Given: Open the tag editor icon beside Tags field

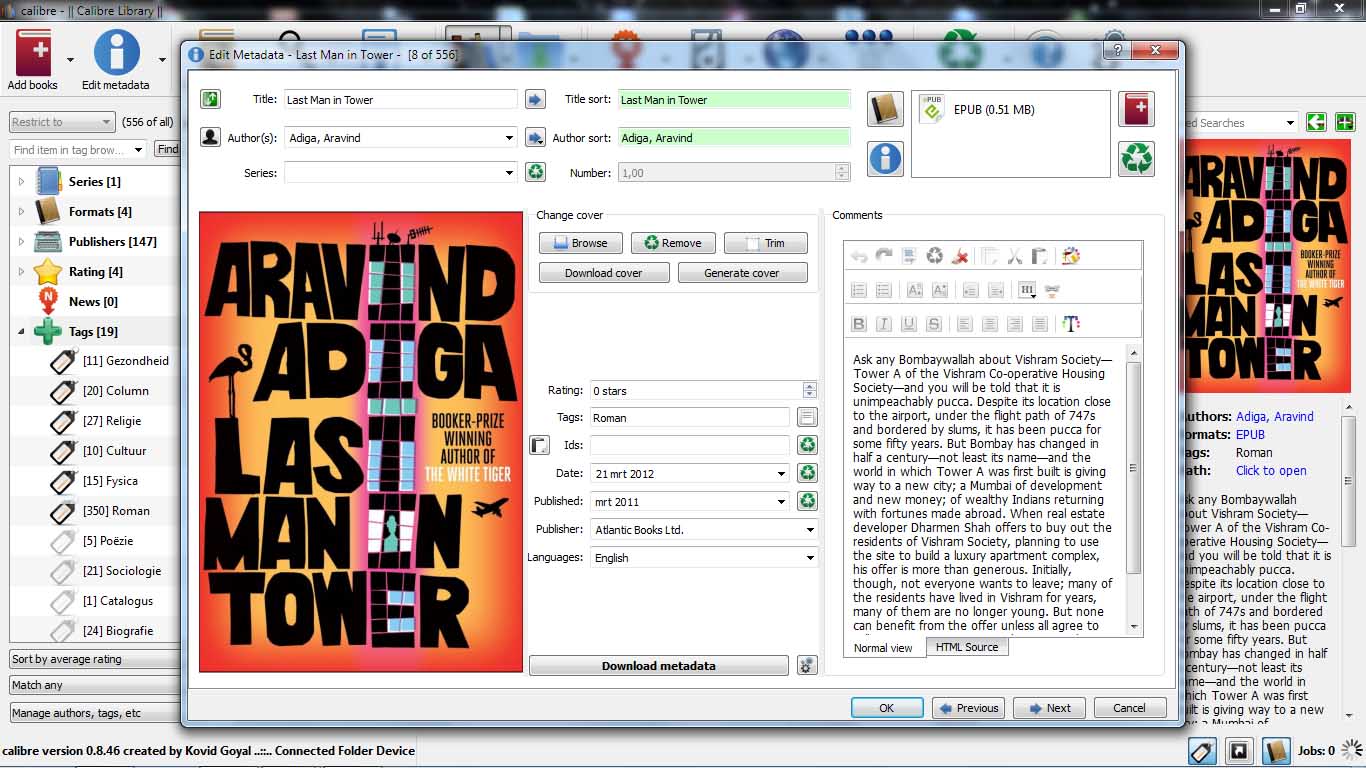Looking at the screenshot, I should [x=807, y=417].
